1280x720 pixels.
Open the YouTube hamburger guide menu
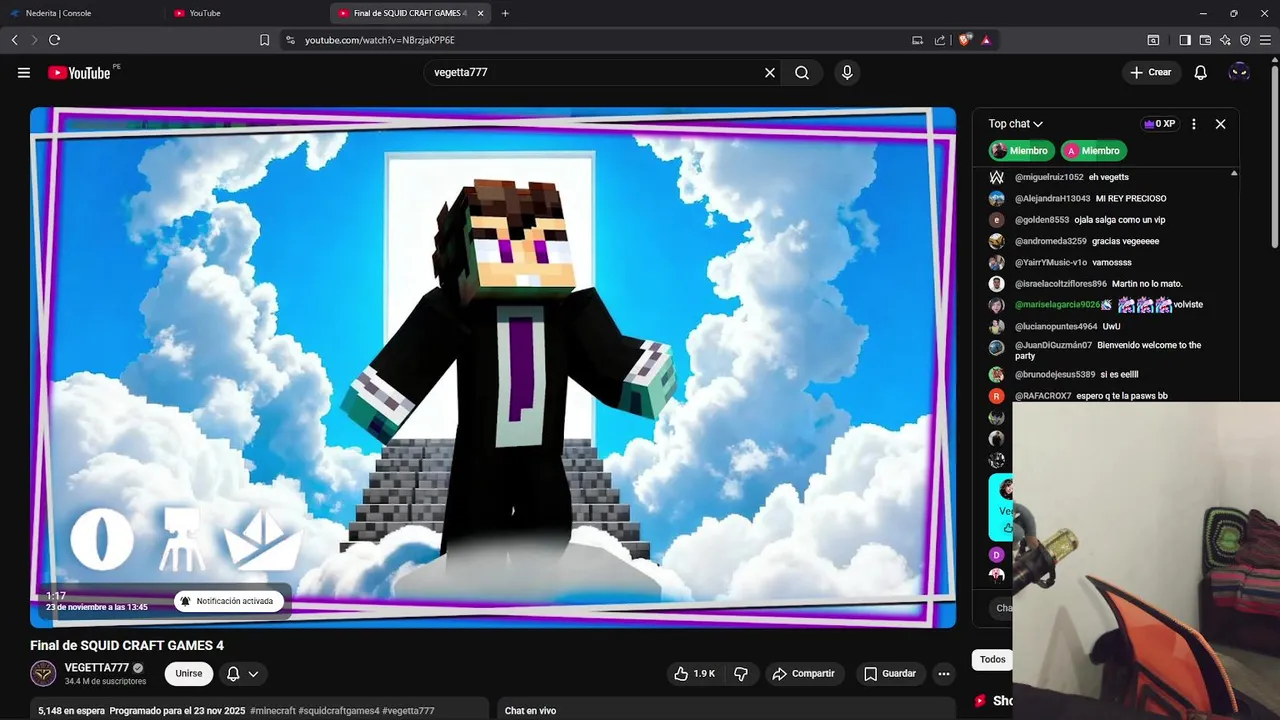pyautogui.click(x=24, y=72)
